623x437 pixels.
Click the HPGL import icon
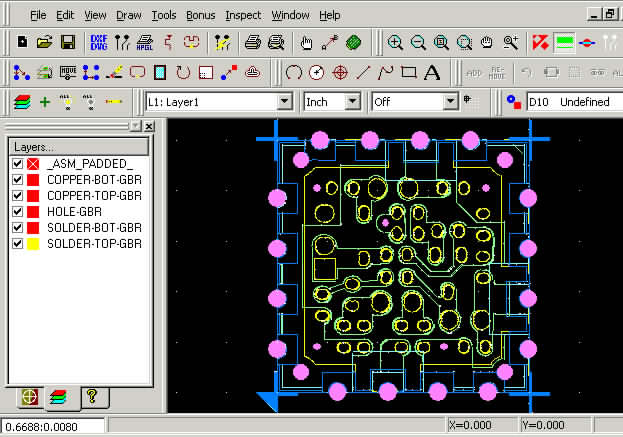coord(143,42)
